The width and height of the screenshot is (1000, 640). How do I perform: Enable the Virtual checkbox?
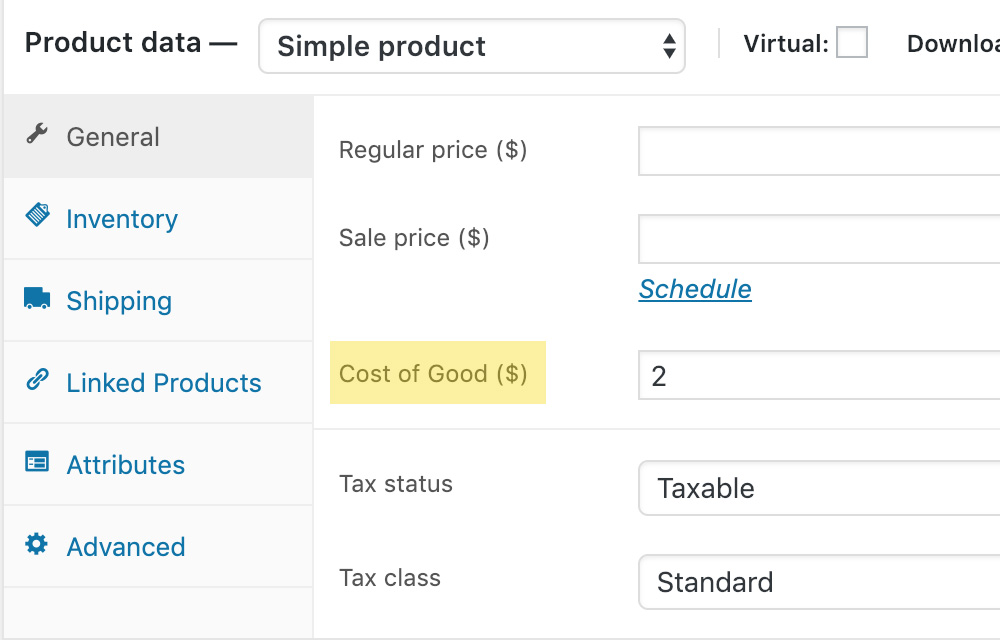click(x=852, y=43)
